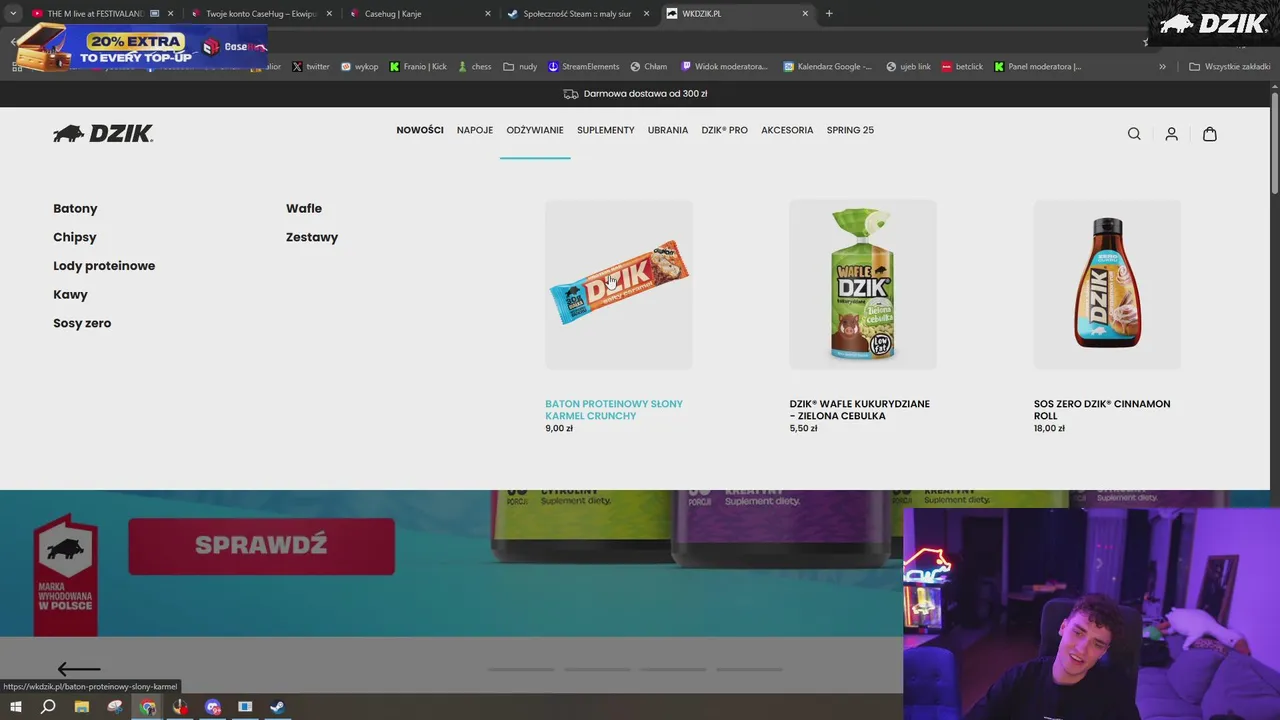Open the ujeb link bookmark
Image resolution: width=1280 pixels, height=720 pixels.
pyautogui.click(x=908, y=67)
